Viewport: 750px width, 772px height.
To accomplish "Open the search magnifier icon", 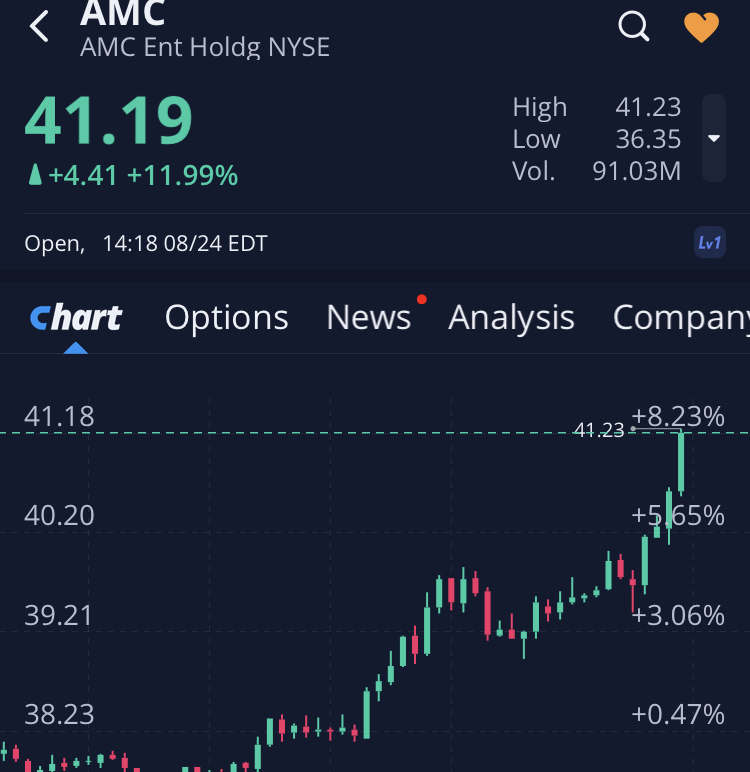I will pyautogui.click(x=634, y=27).
